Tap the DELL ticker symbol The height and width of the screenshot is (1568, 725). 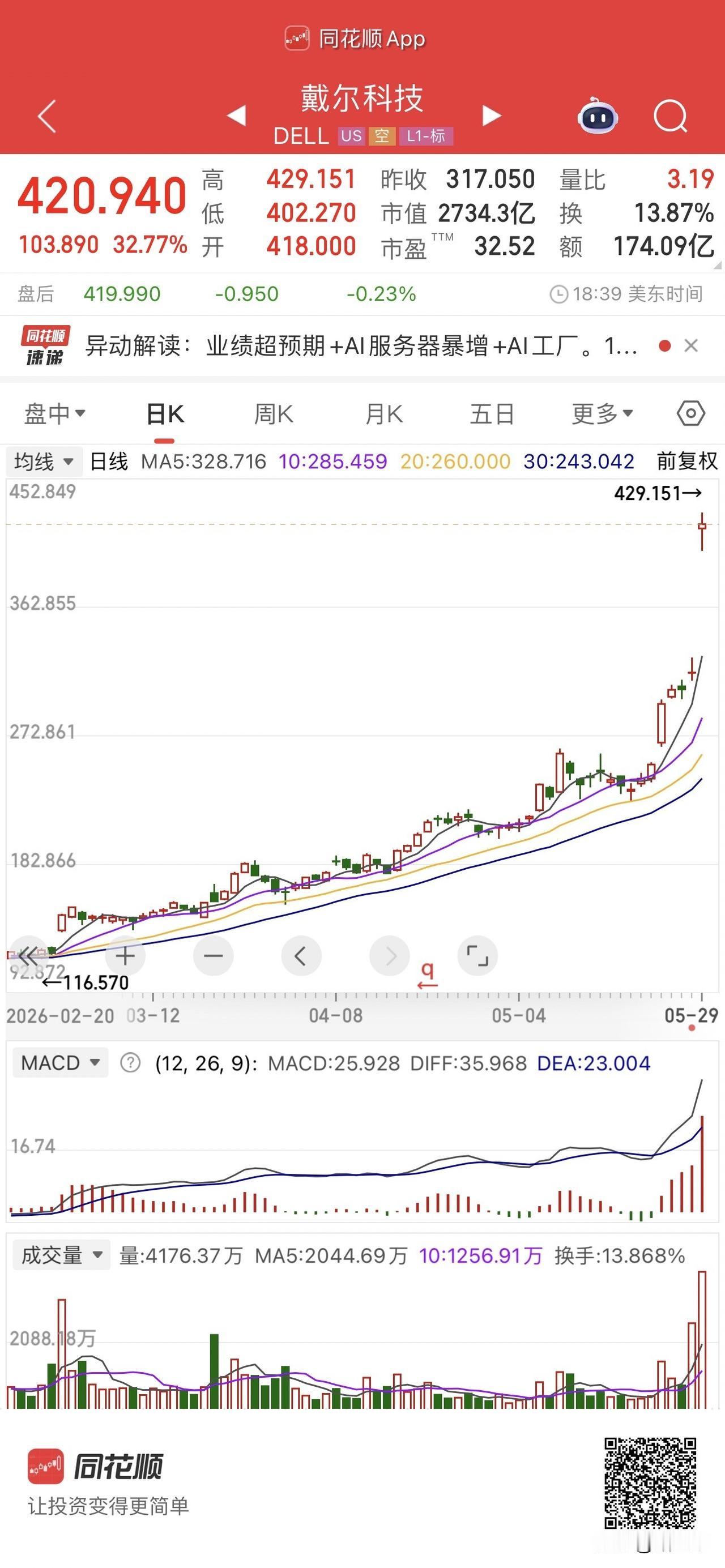tap(301, 136)
